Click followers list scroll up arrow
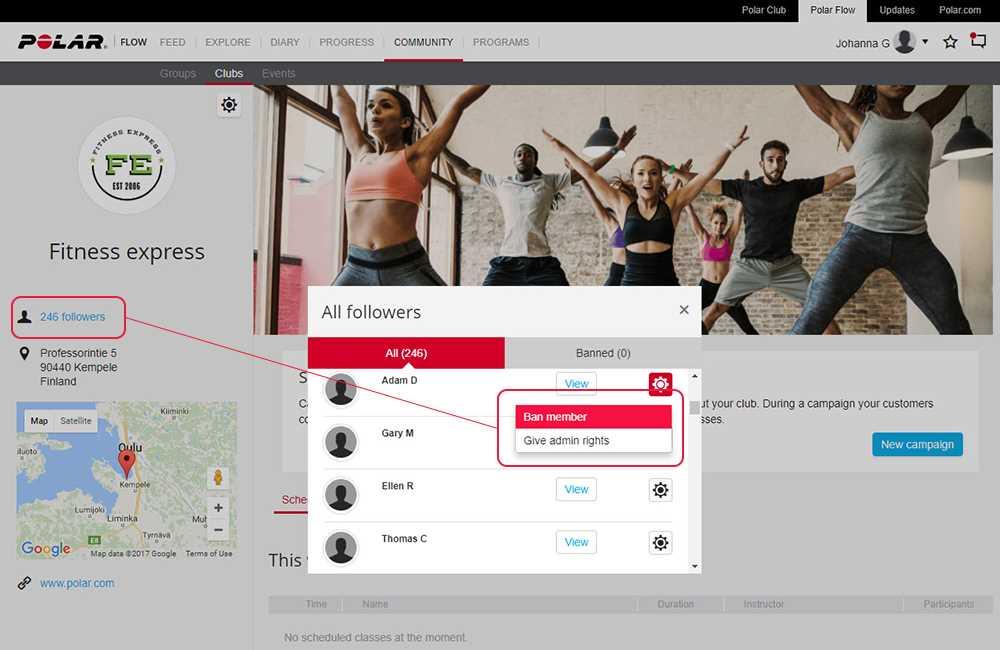Image resolution: width=1000 pixels, height=650 pixels. [x=695, y=376]
